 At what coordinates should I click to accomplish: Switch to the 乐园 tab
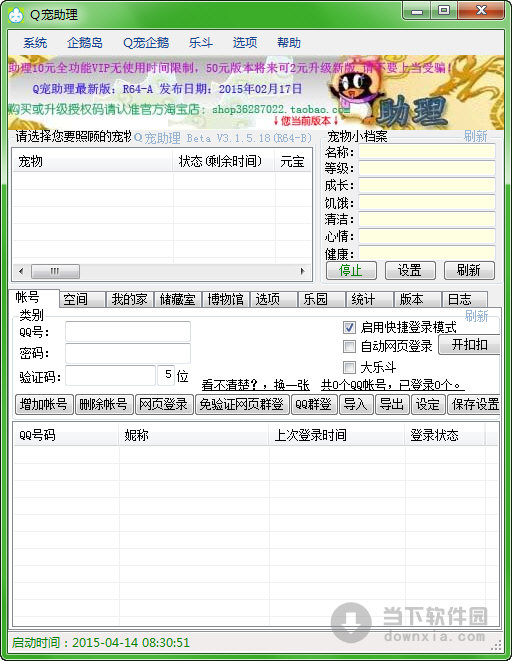click(322, 300)
